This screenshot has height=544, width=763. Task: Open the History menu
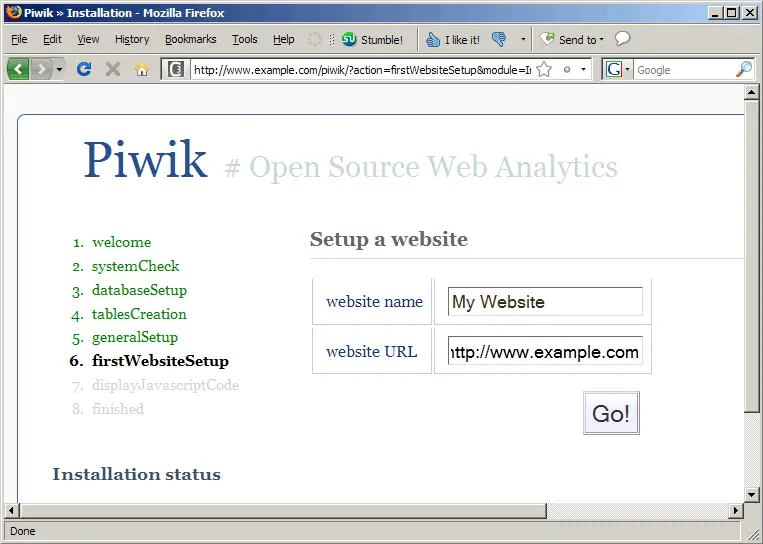tap(132, 39)
